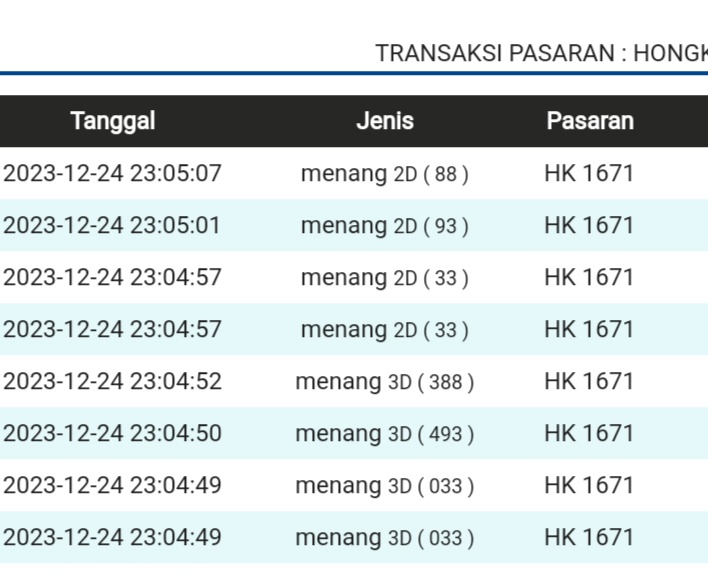The width and height of the screenshot is (708, 576).
Task: Click the menang 2D ( 93 ) cell
Action: [x=385, y=225]
